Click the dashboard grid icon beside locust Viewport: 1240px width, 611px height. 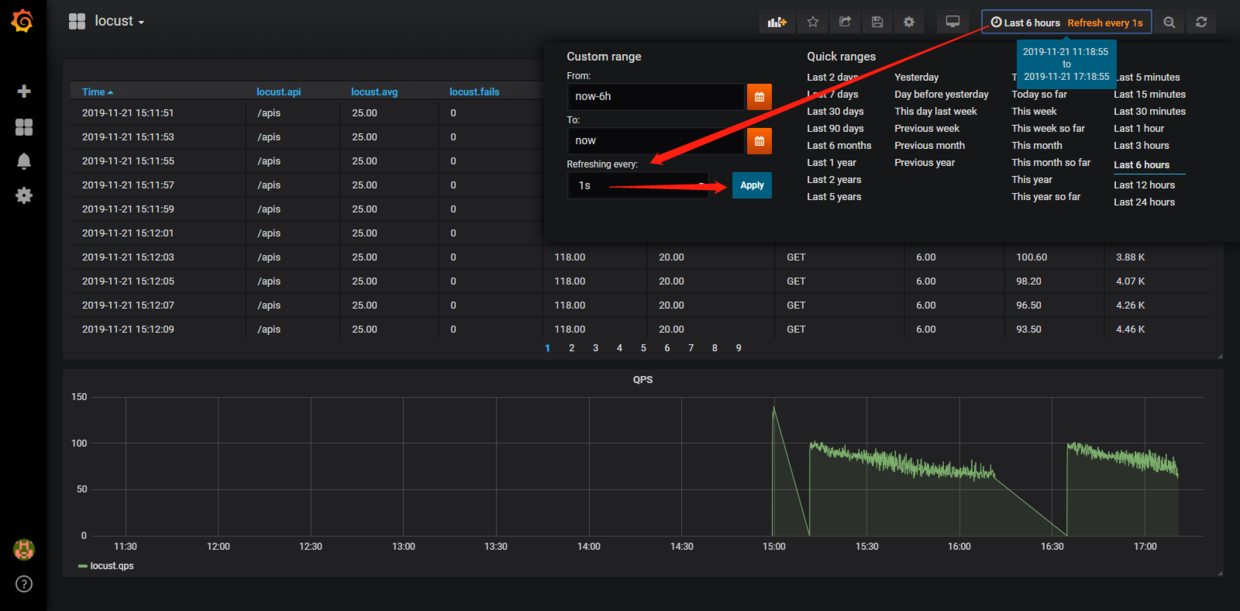pyautogui.click(x=77, y=21)
